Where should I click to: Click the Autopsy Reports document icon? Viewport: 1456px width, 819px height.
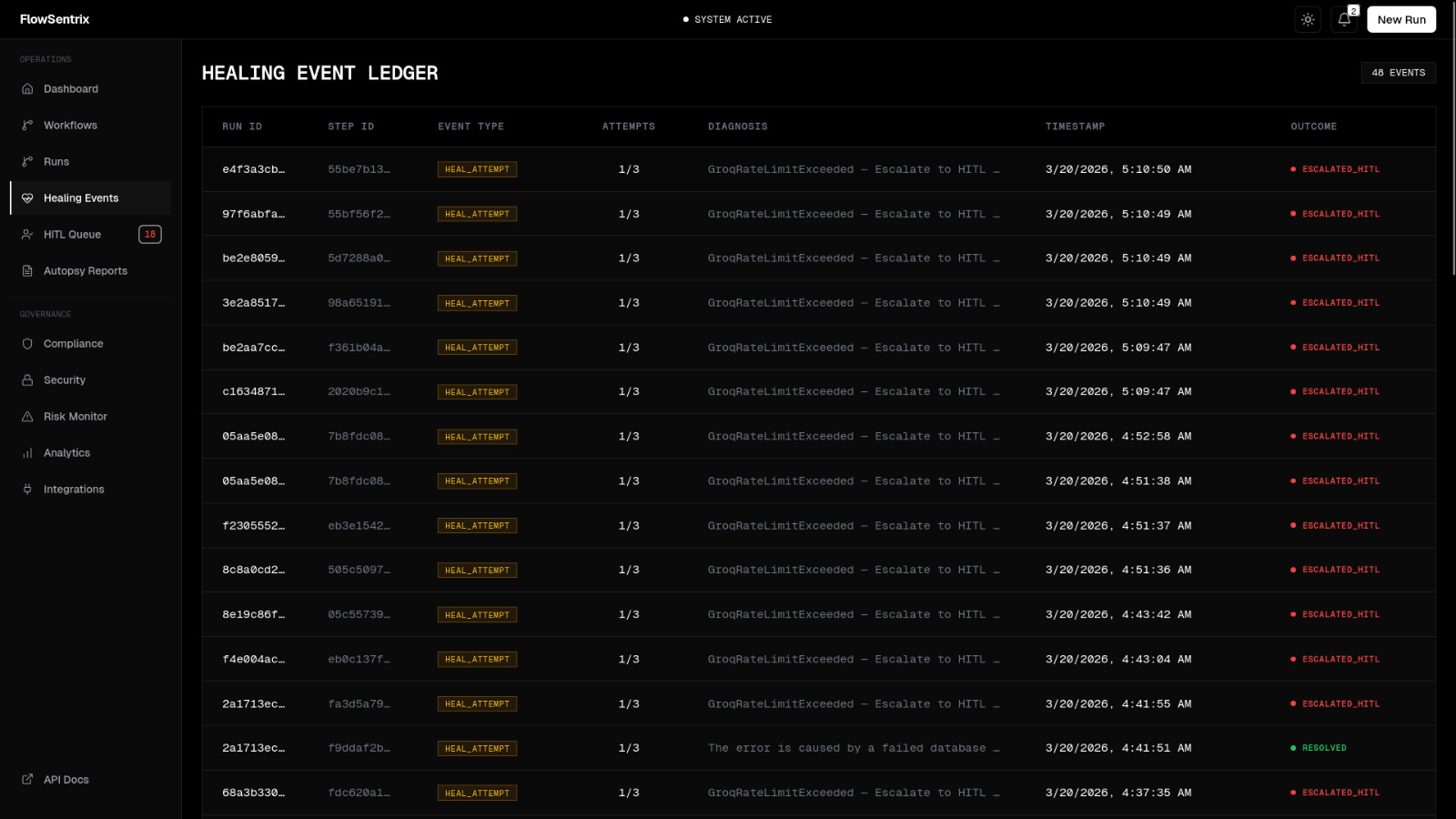27,271
